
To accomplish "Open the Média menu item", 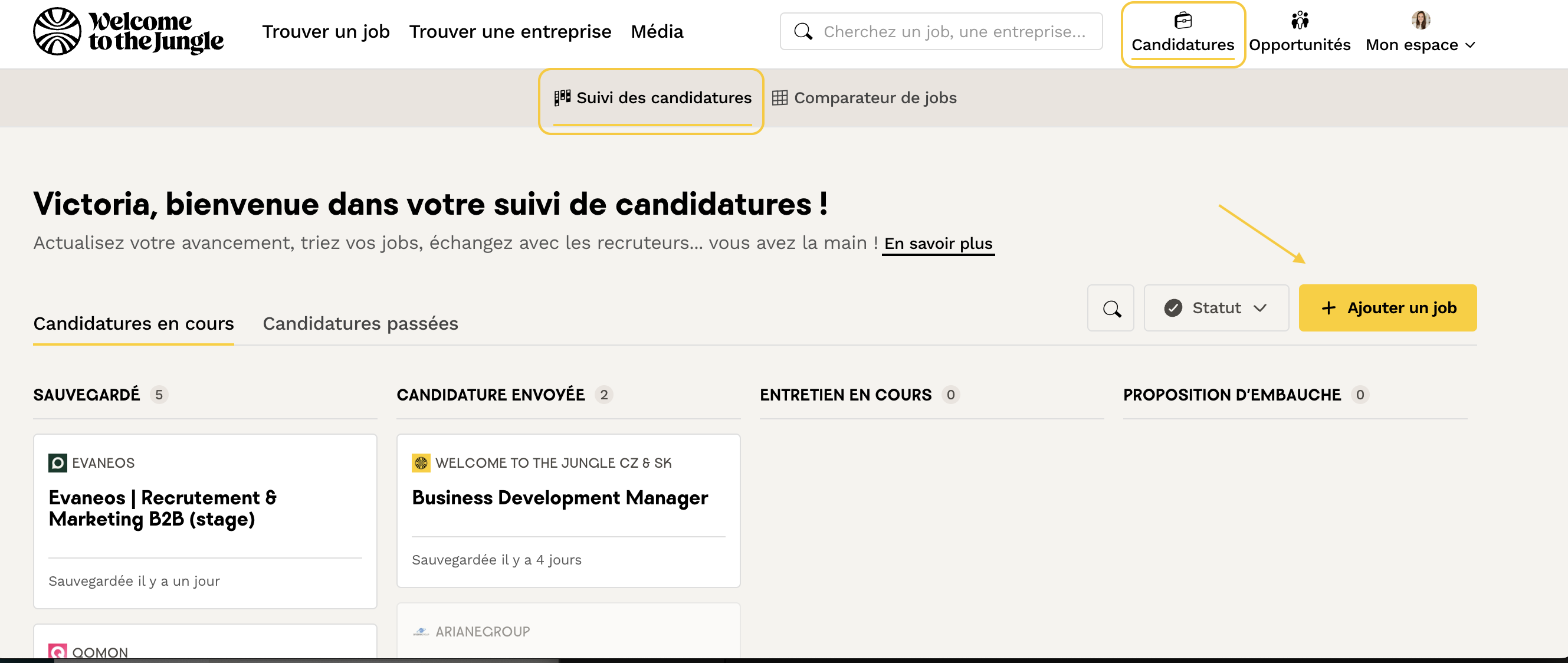I will tap(656, 32).
